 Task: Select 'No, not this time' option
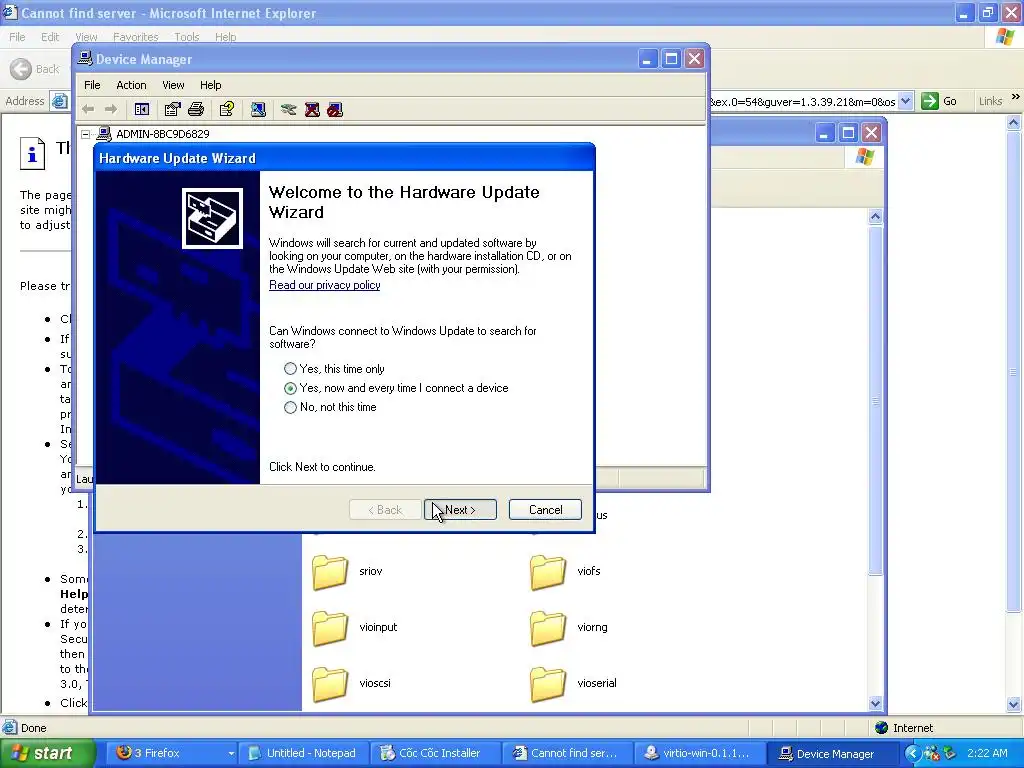(291, 407)
